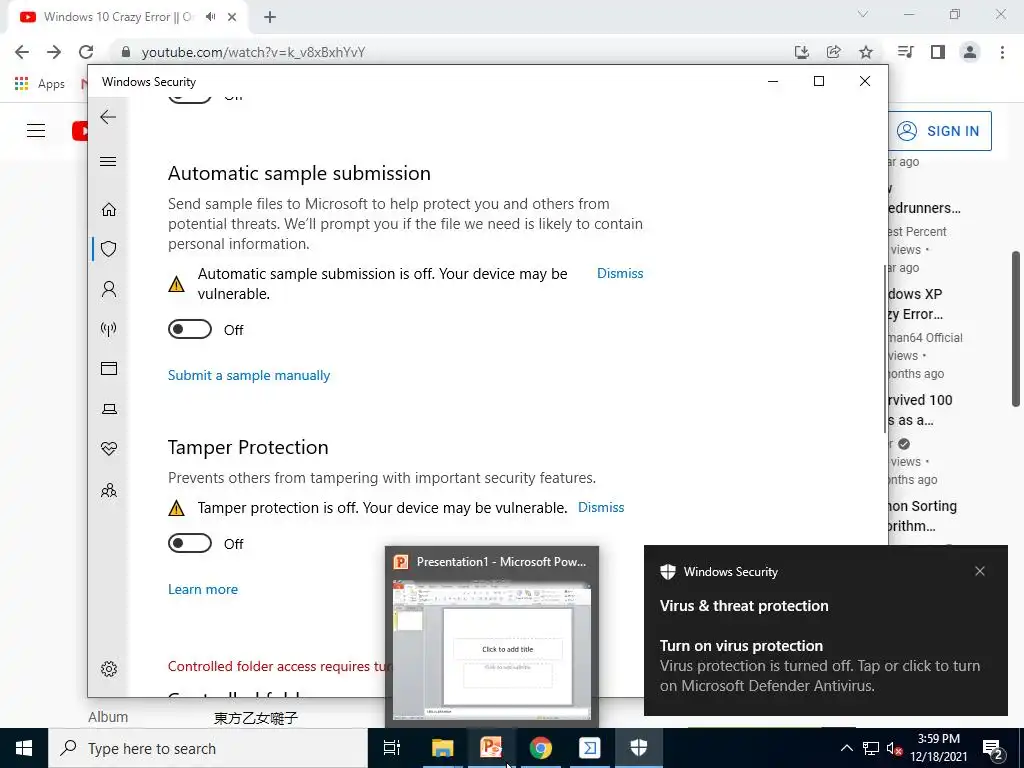
Task: Open Home in Windows Security sidebar
Action: click(108, 210)
